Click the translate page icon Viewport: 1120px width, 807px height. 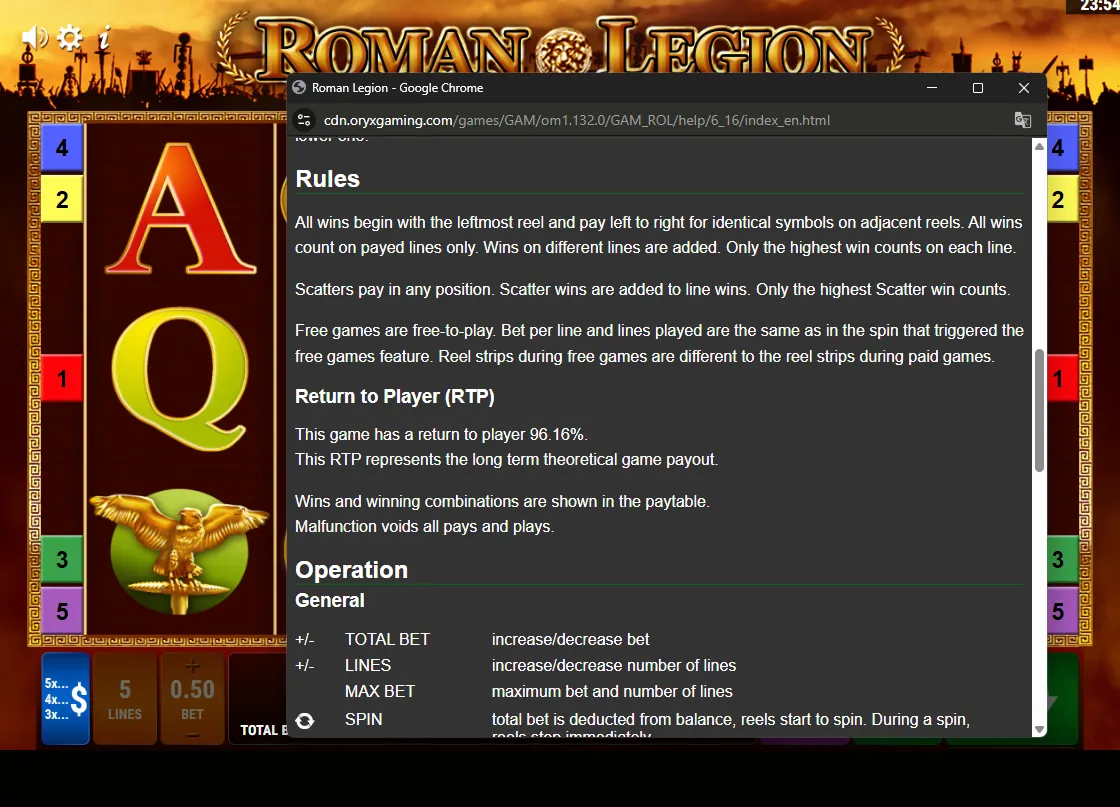[1023, 120]
